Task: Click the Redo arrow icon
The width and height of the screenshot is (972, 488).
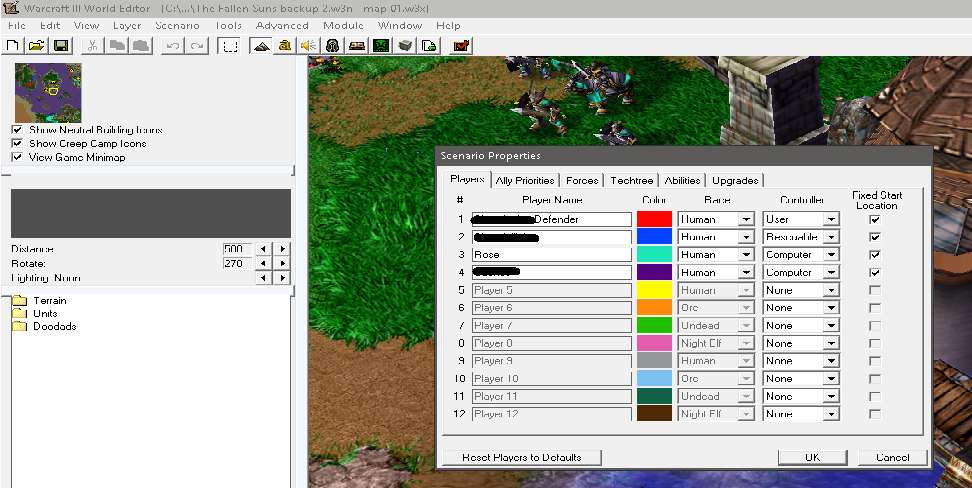Action: [197, 46]
